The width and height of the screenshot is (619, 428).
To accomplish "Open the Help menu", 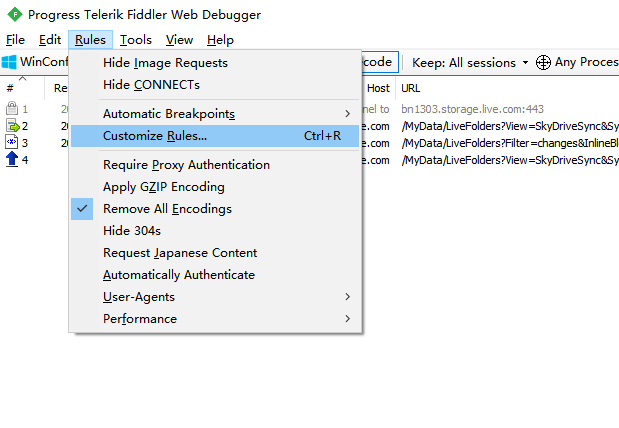I will coord(220,40).
